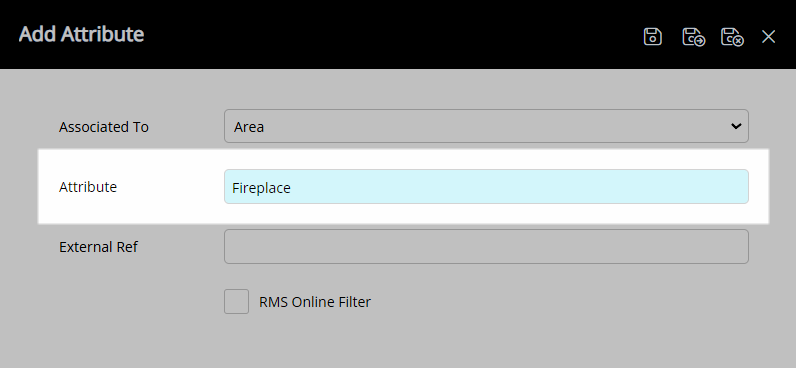Open the Associated To dropdown

pos(486,126)
